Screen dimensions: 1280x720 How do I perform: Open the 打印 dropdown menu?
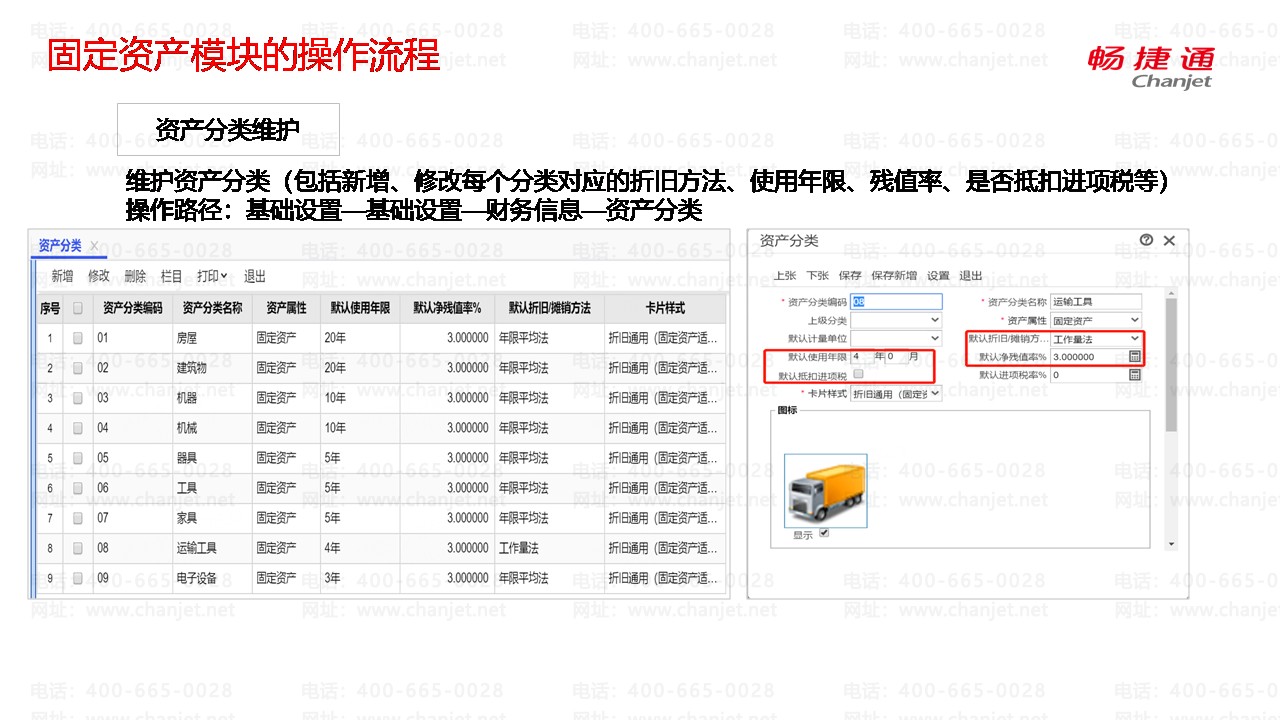pyautogui.click(x=212, y=276)
